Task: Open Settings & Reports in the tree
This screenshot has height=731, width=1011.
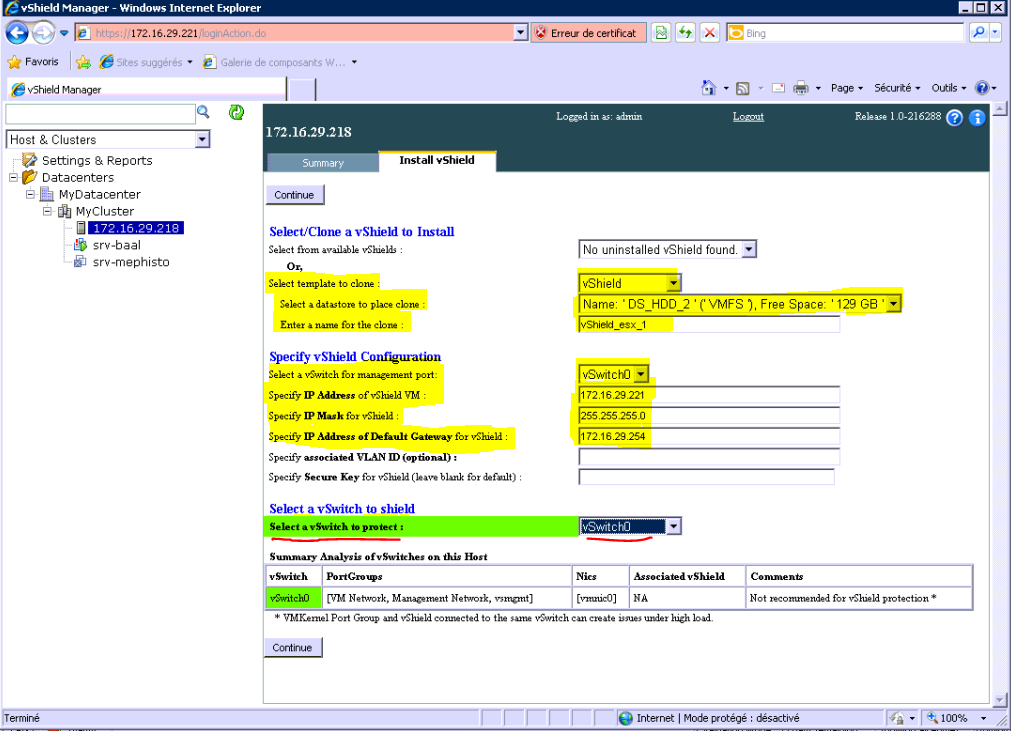Action: (x=96, y=160)
